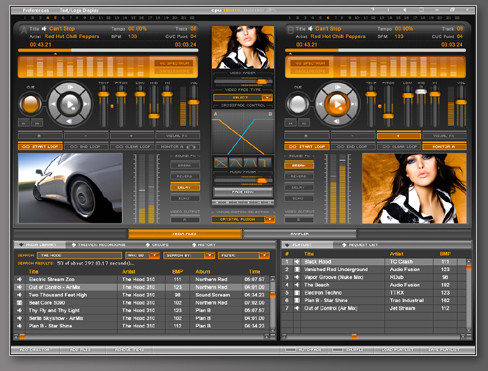The width and height of the screenshot is (488, 371).
Task: Select the fourth crossfade curve shape icon
Action: click(265, 162)
